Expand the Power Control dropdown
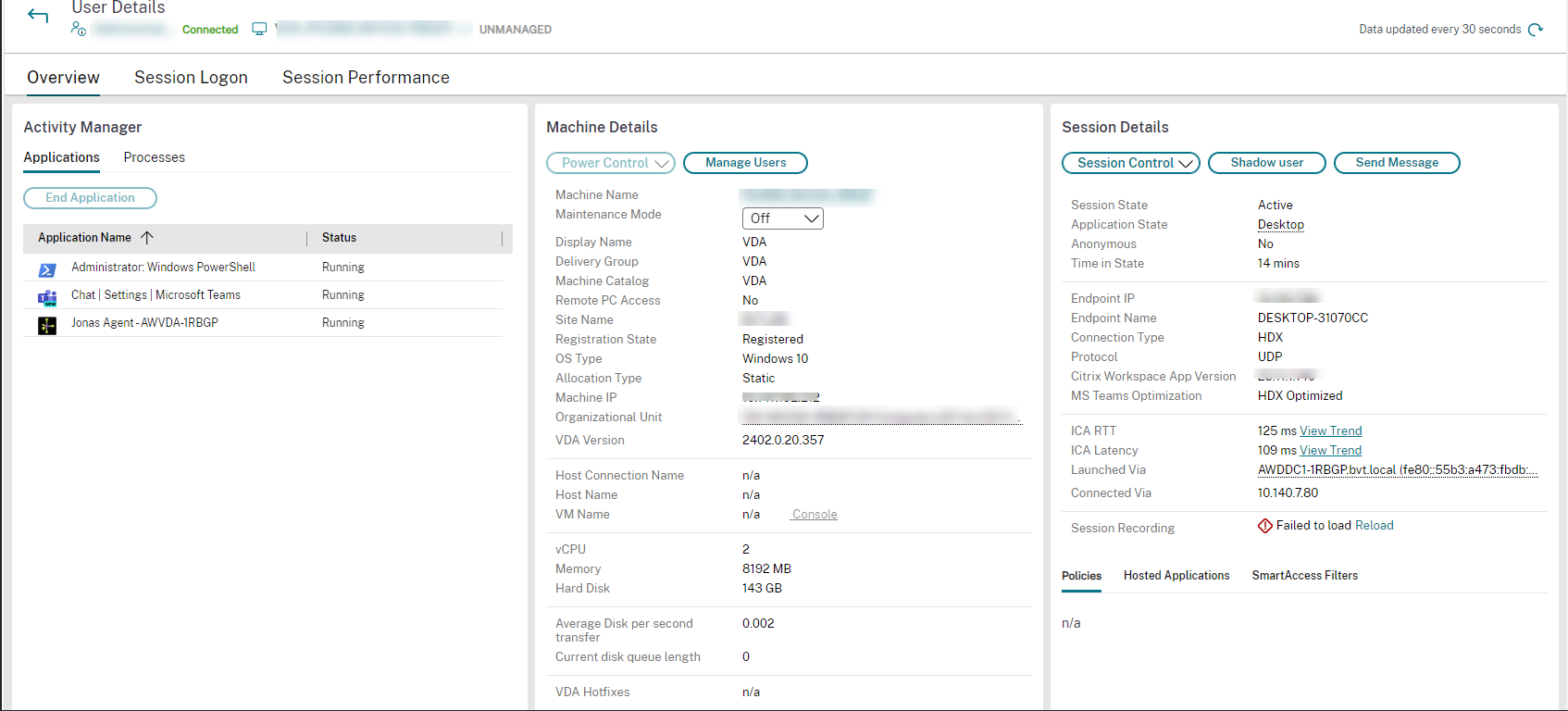 610,163
